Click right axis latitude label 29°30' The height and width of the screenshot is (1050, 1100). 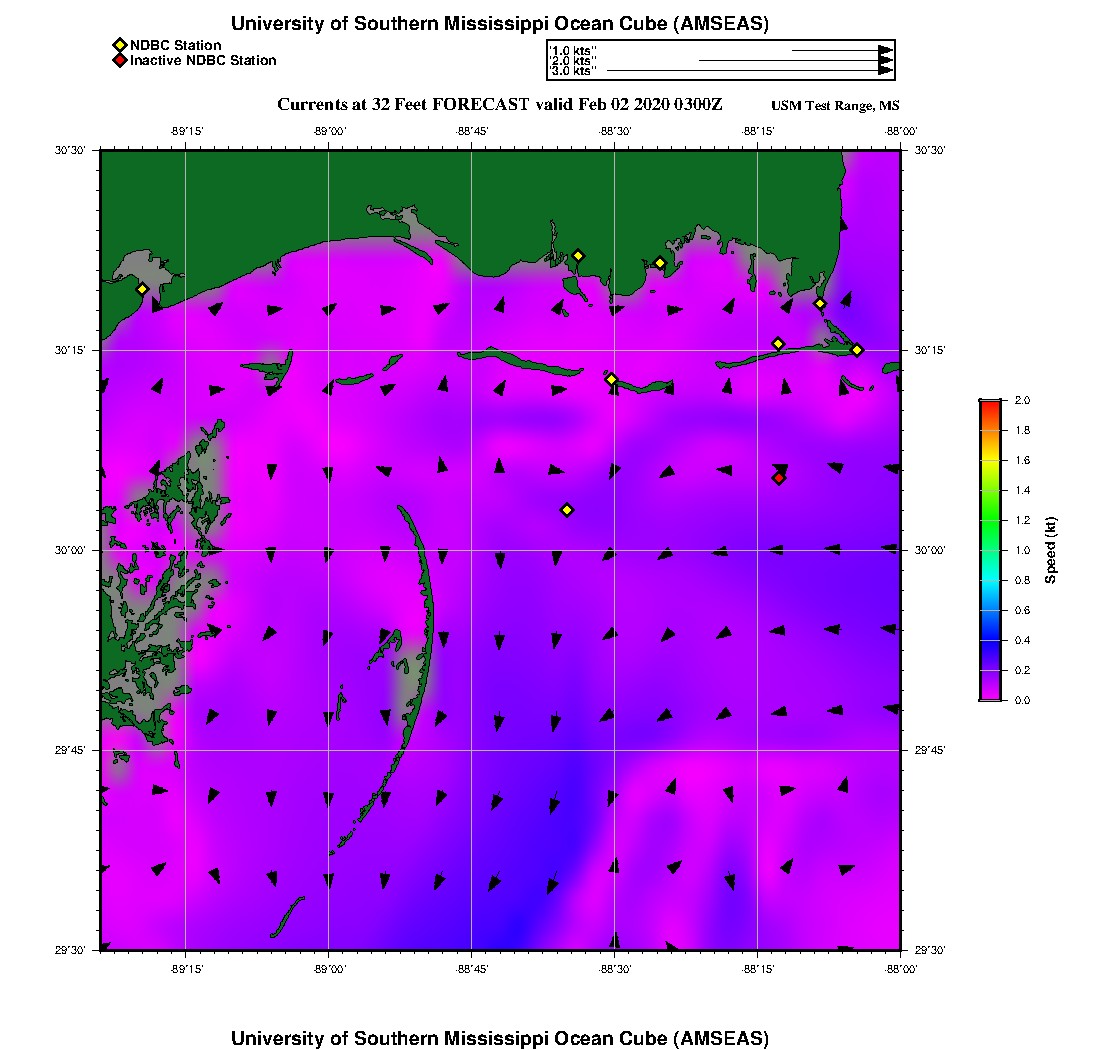[930, 950]
